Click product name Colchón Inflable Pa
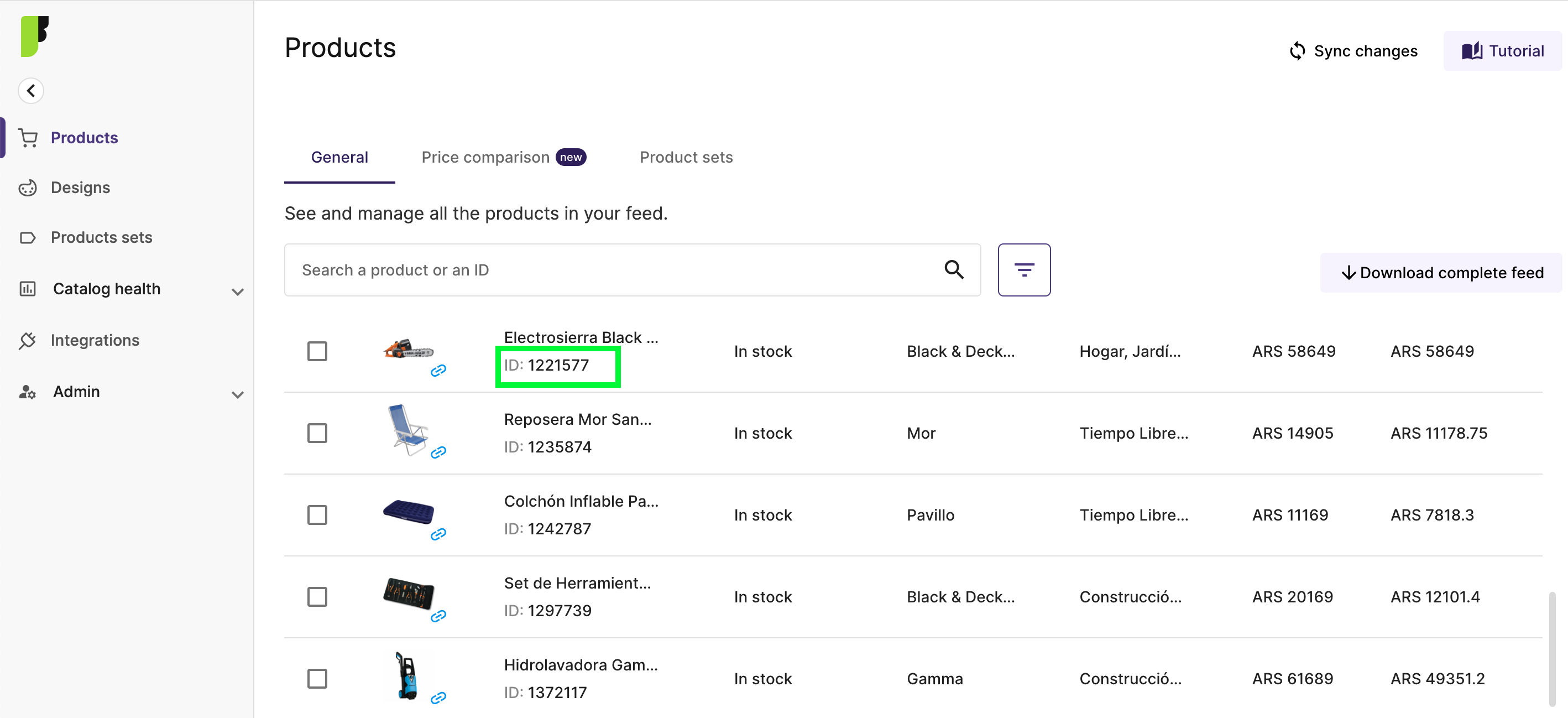The image size is (1568, 718). (581, 501)
